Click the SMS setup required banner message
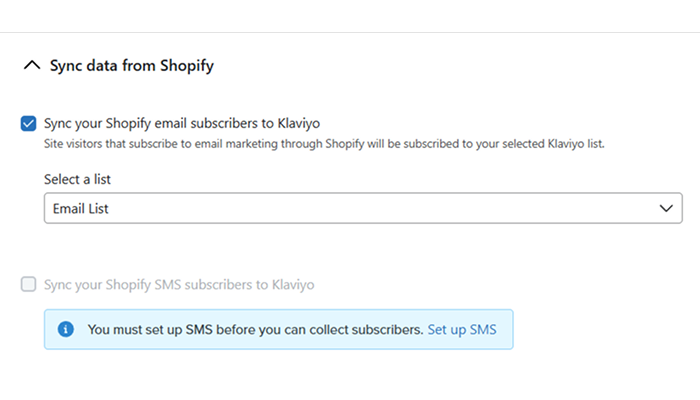 coord(255,329)
